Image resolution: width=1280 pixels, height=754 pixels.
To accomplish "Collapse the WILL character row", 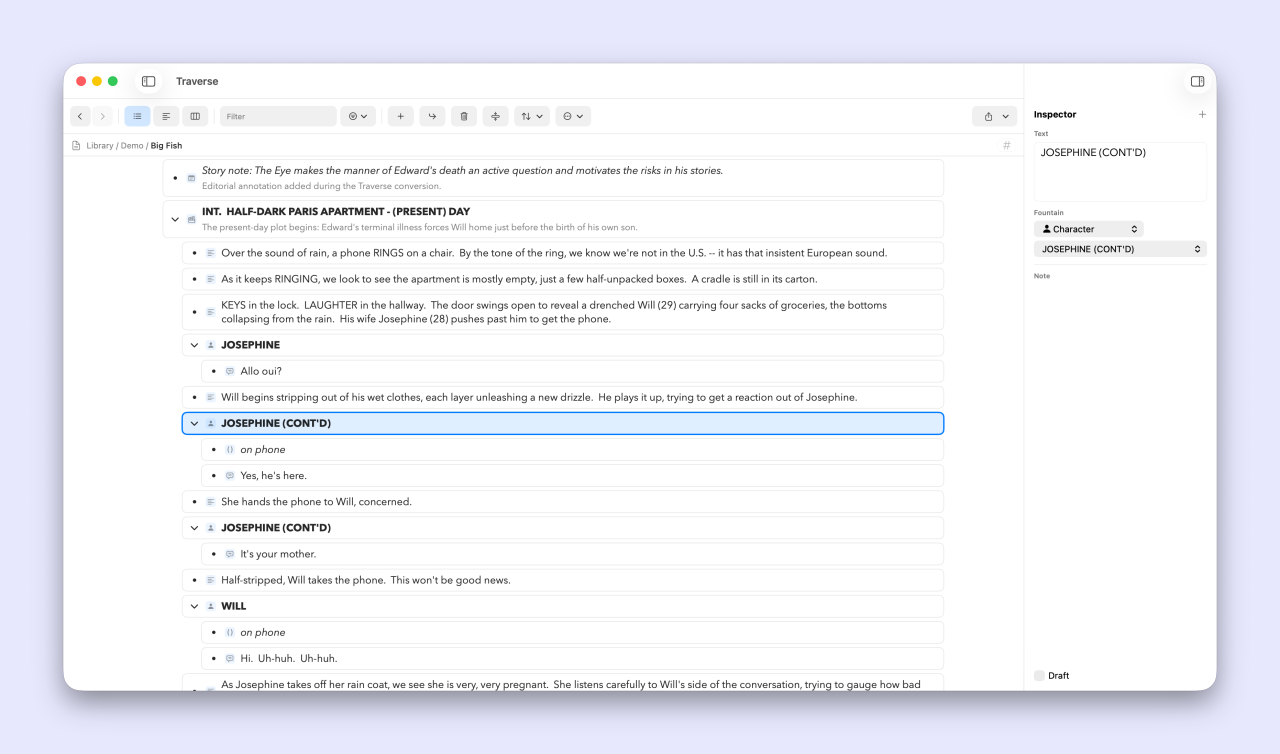I will [194, 606].
